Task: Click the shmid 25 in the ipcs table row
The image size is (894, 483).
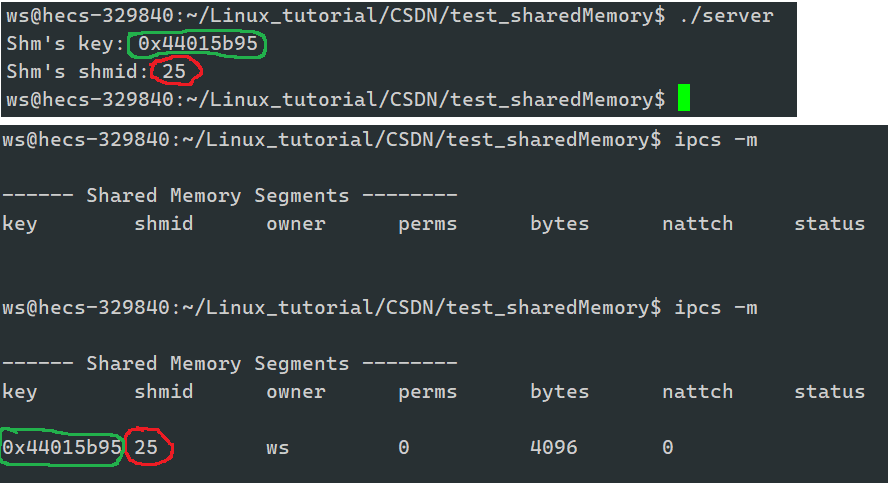Action: click(x=146, y=448)
